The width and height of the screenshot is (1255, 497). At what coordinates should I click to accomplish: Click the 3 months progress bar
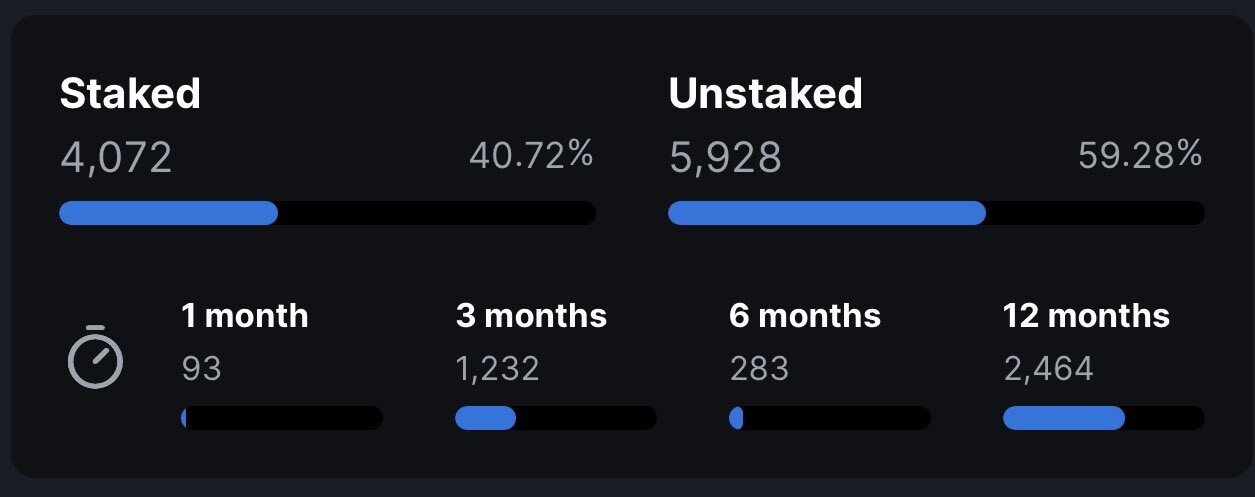coord(556,418)
